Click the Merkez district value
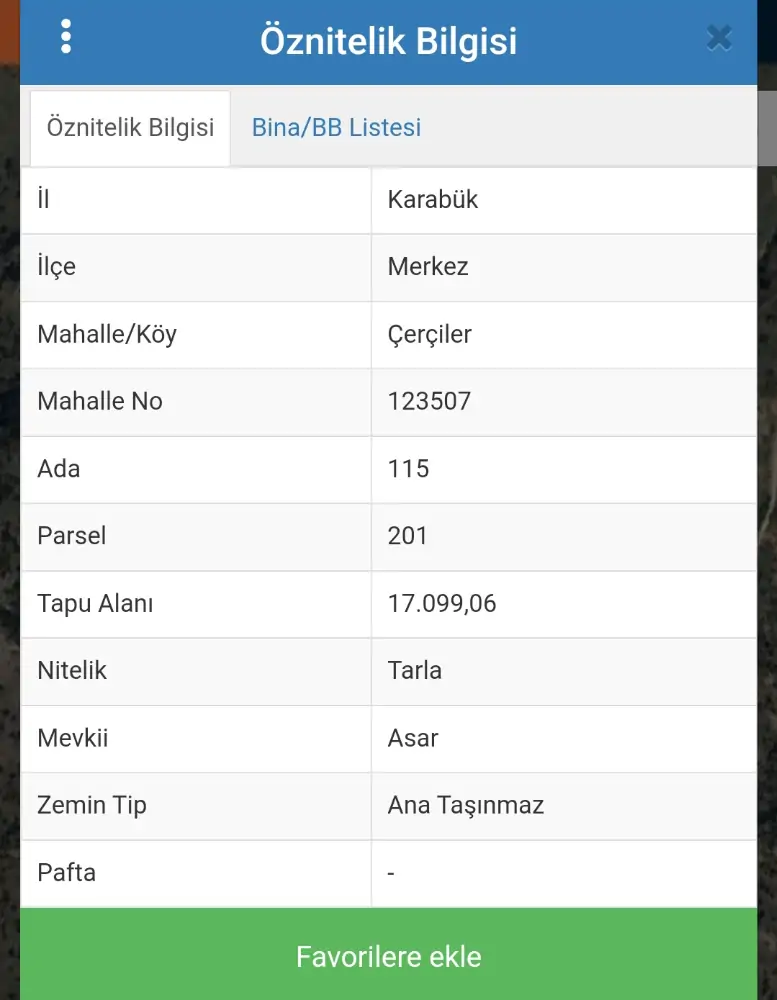777x1000 pixels. (428, 267)
